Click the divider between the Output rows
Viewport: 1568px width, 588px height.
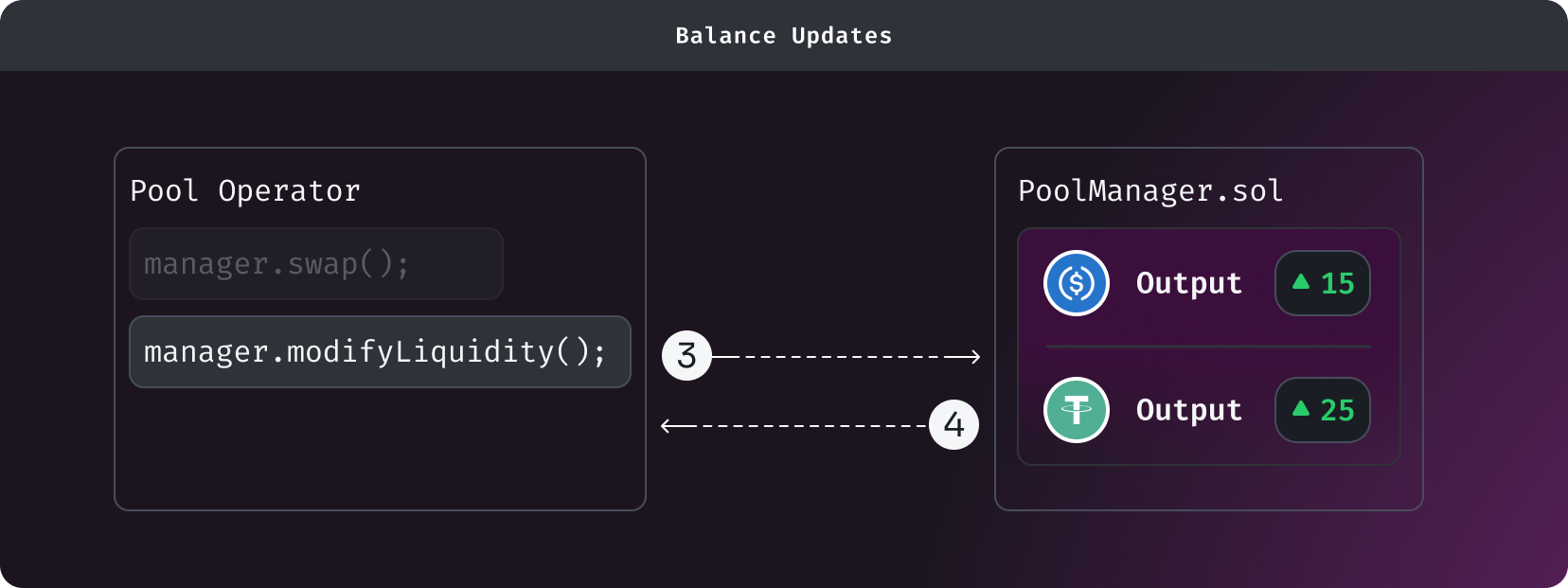coord(1208,347)
